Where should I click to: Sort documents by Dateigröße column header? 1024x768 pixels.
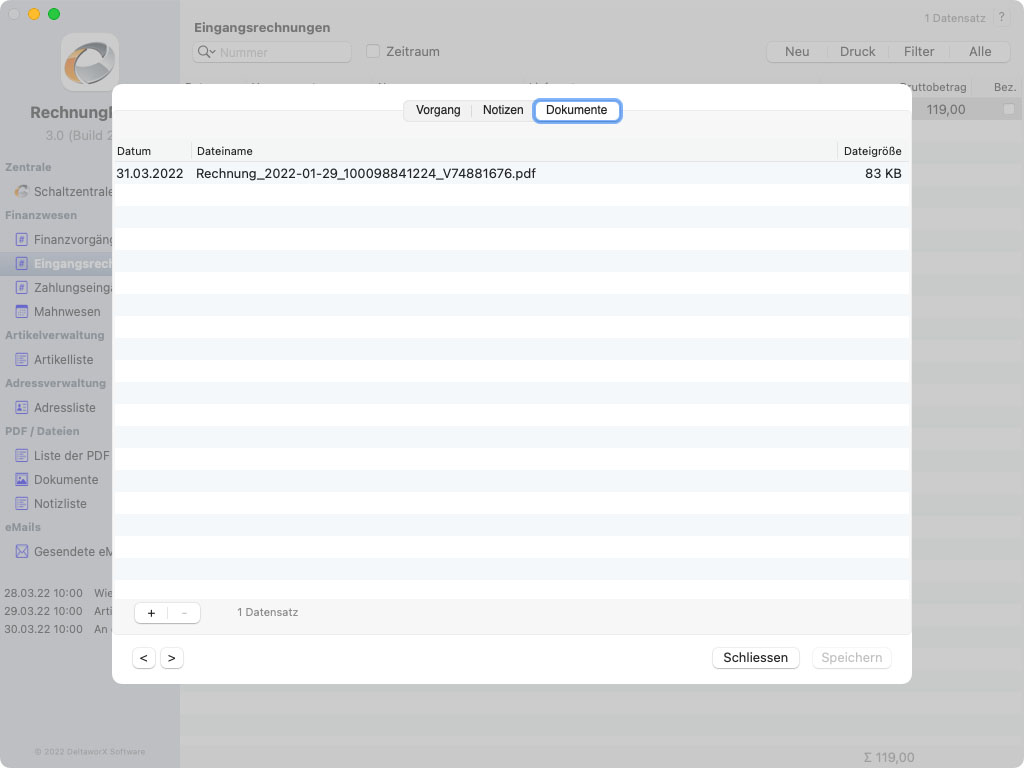(872, 151)
